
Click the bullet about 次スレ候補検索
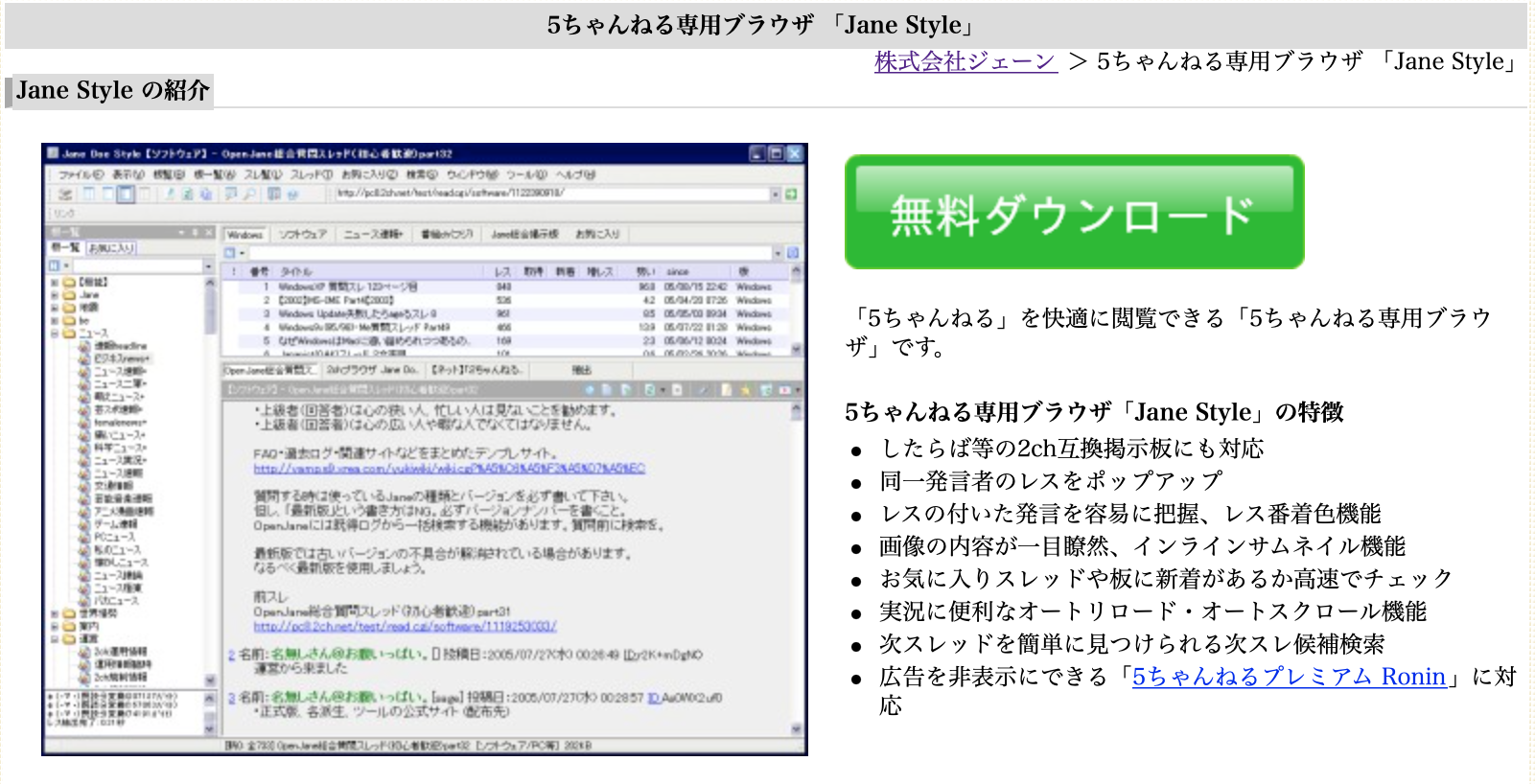click(x=1132, y=644)
